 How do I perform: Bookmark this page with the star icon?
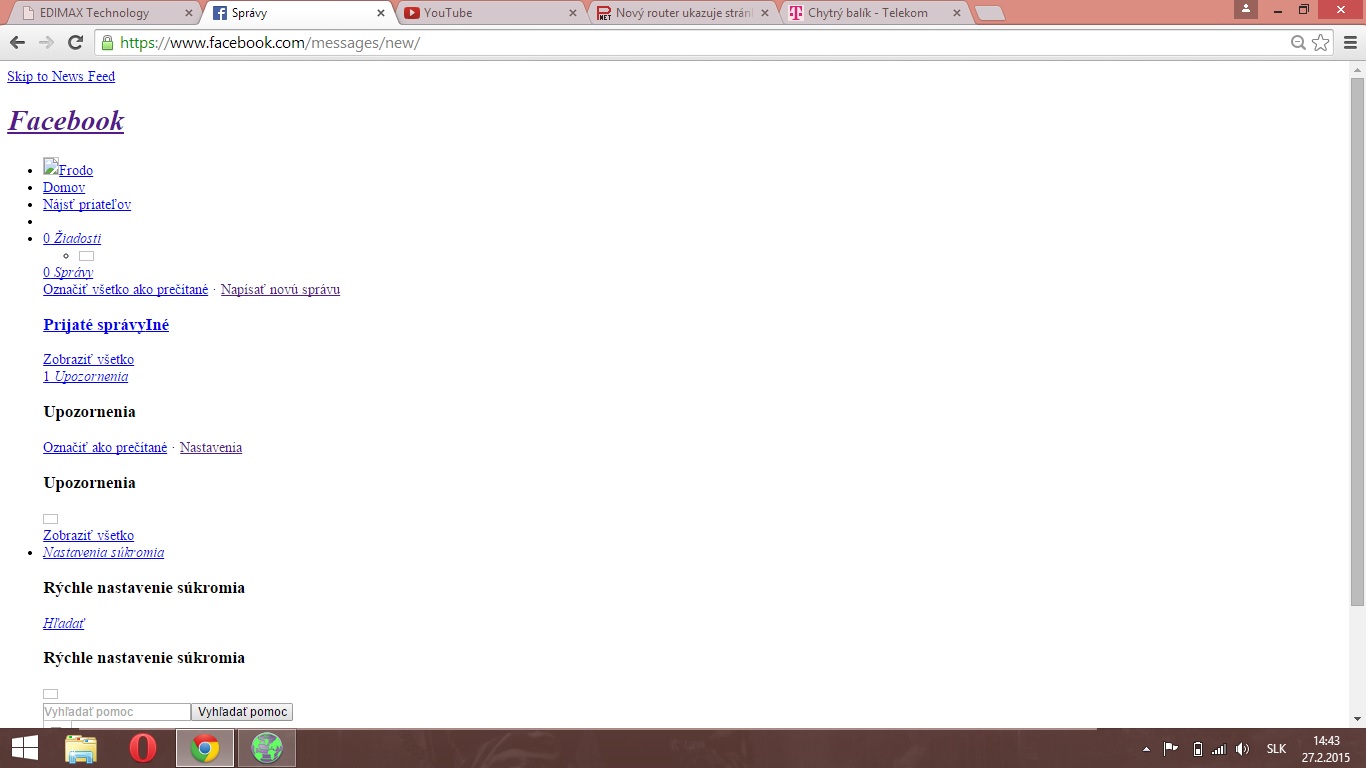point(1321,42)
